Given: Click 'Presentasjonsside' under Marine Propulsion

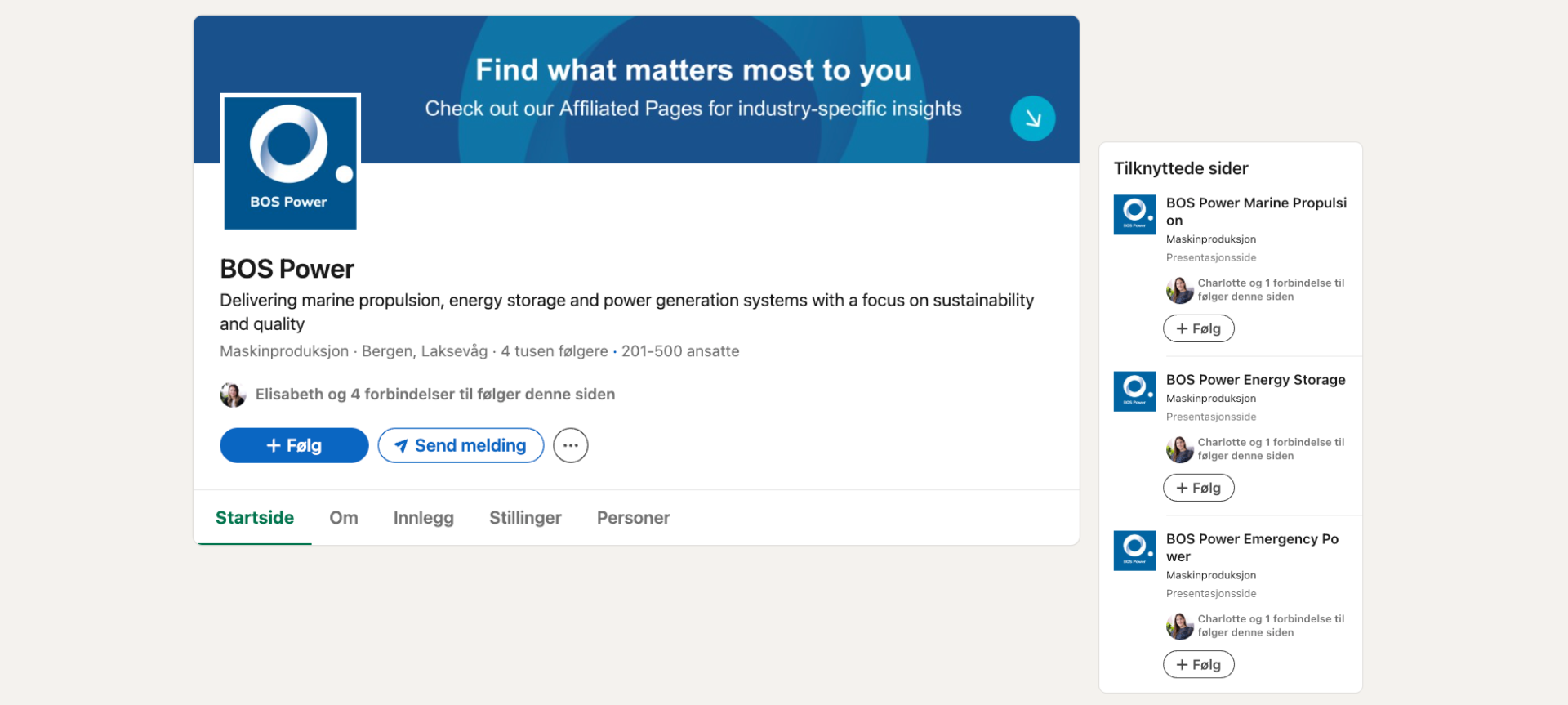Looking at the screenshot, I should pos(1211,257).
